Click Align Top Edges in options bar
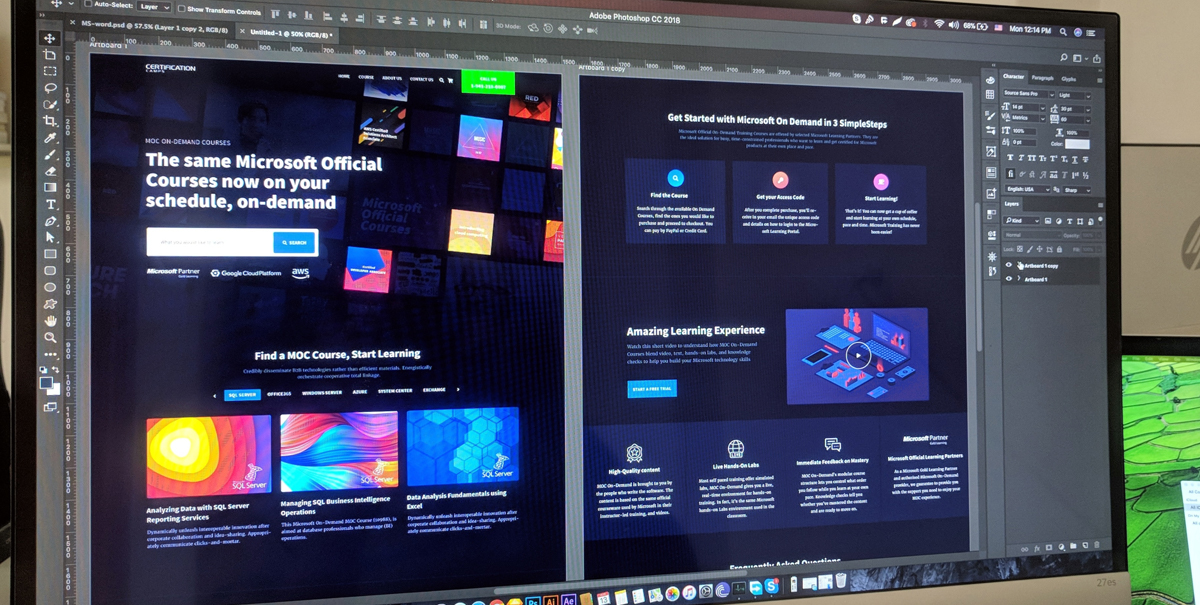This screenshot has width=1200, height=605. (275, 14)
